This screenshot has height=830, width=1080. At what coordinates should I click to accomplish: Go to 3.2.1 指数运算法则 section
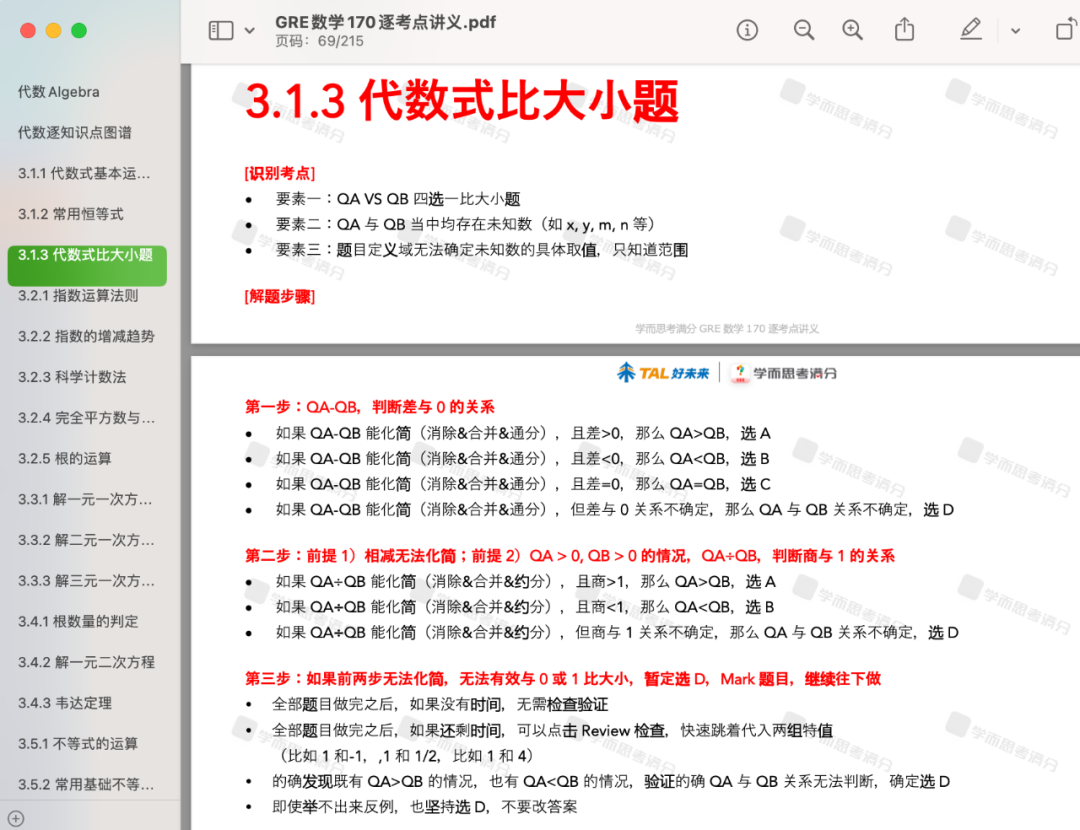[78, 296]
